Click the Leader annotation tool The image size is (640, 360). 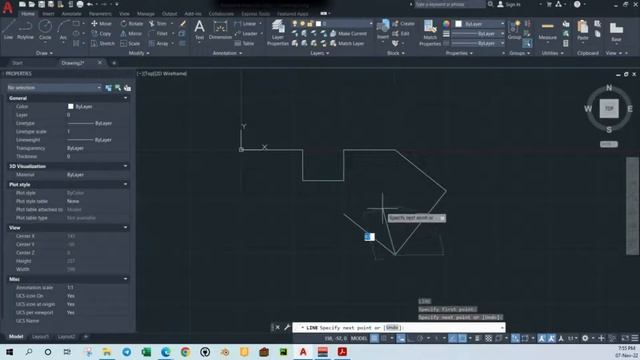(246, 33)
